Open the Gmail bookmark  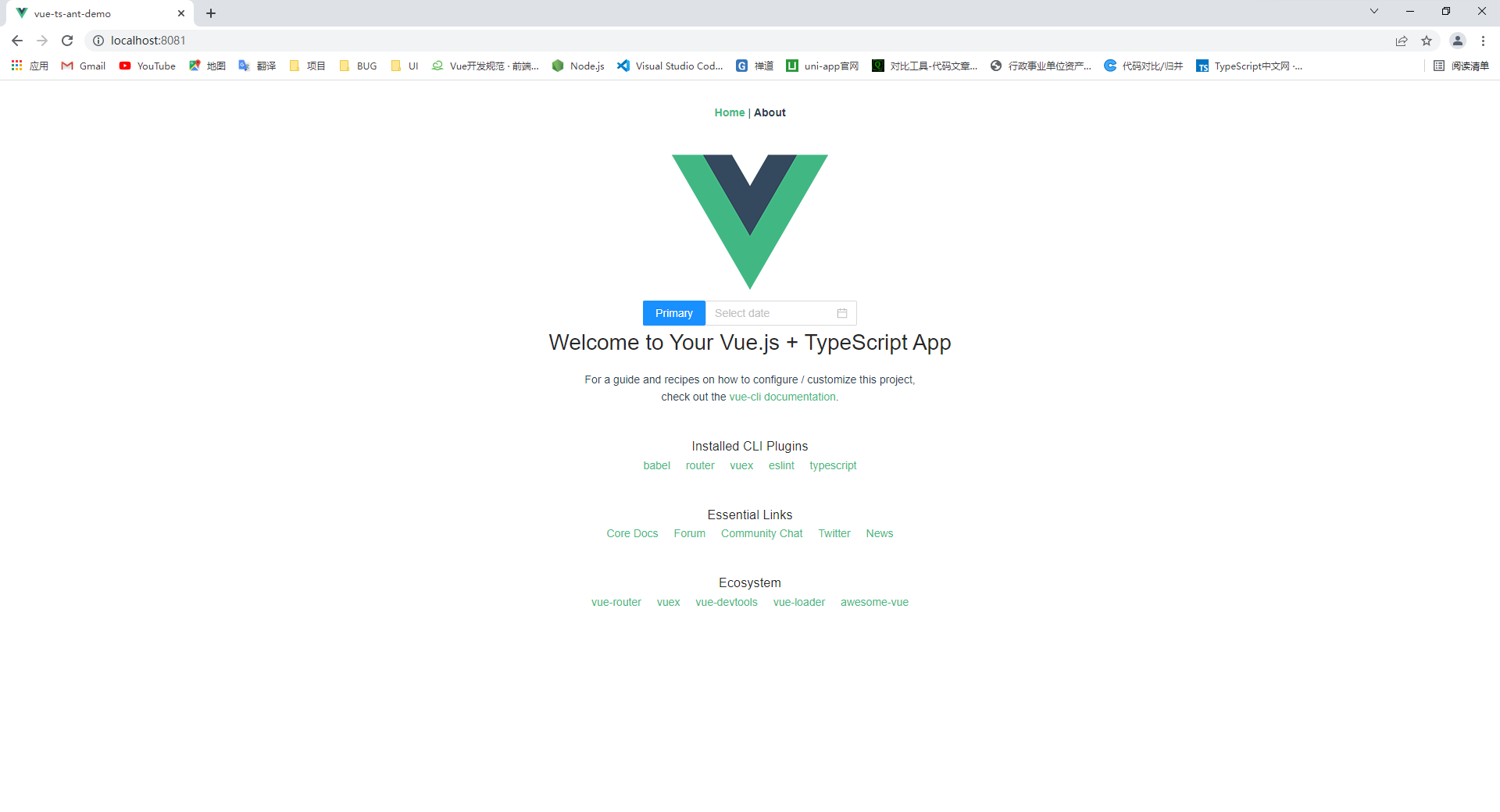point(84,66)
